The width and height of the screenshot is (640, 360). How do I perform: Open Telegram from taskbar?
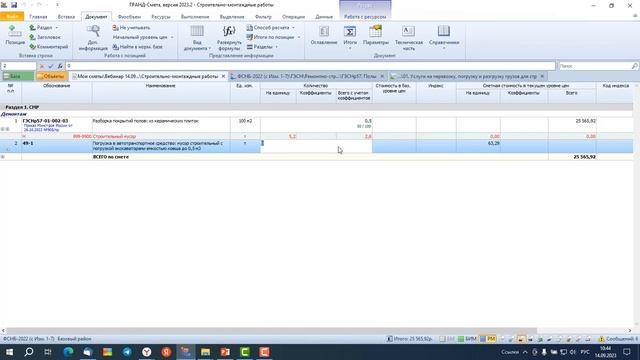127,352
